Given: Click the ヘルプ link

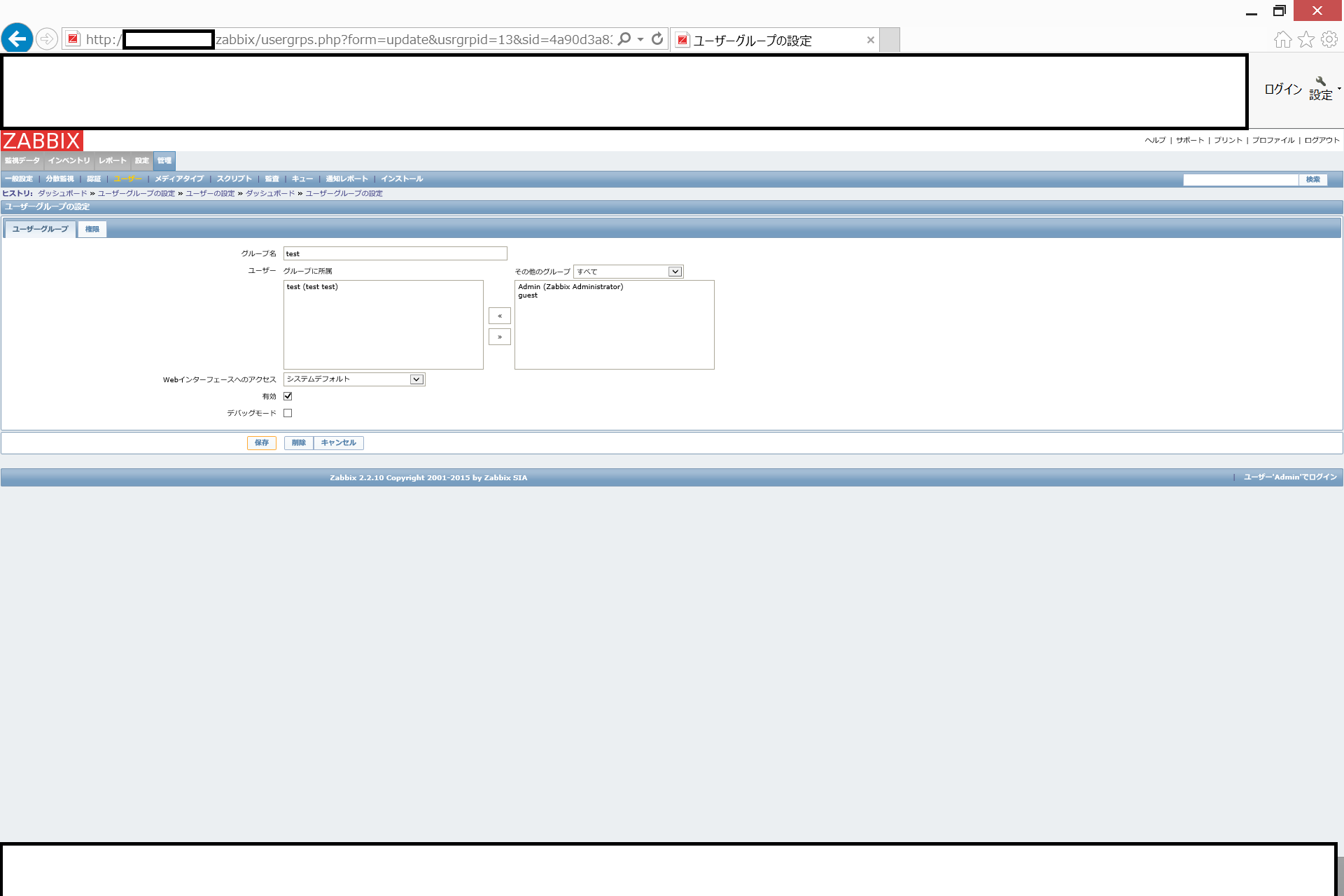Looking at the screenshot, I should (1155, 140).
